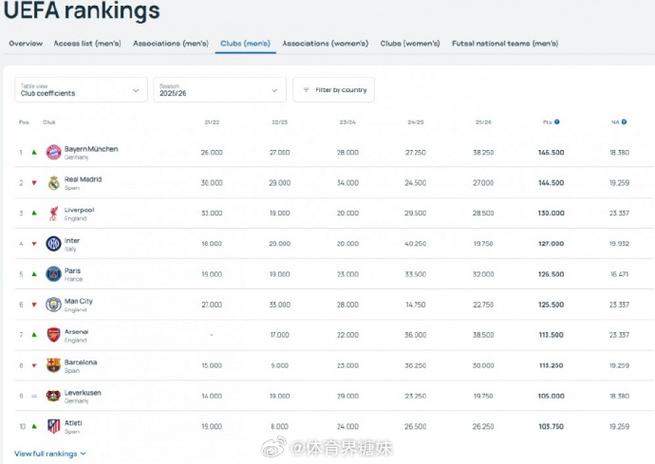Screen dimensions: 655x464
Task: Click Inter's 24/25 value 40.250
Action: click(415, 243)
